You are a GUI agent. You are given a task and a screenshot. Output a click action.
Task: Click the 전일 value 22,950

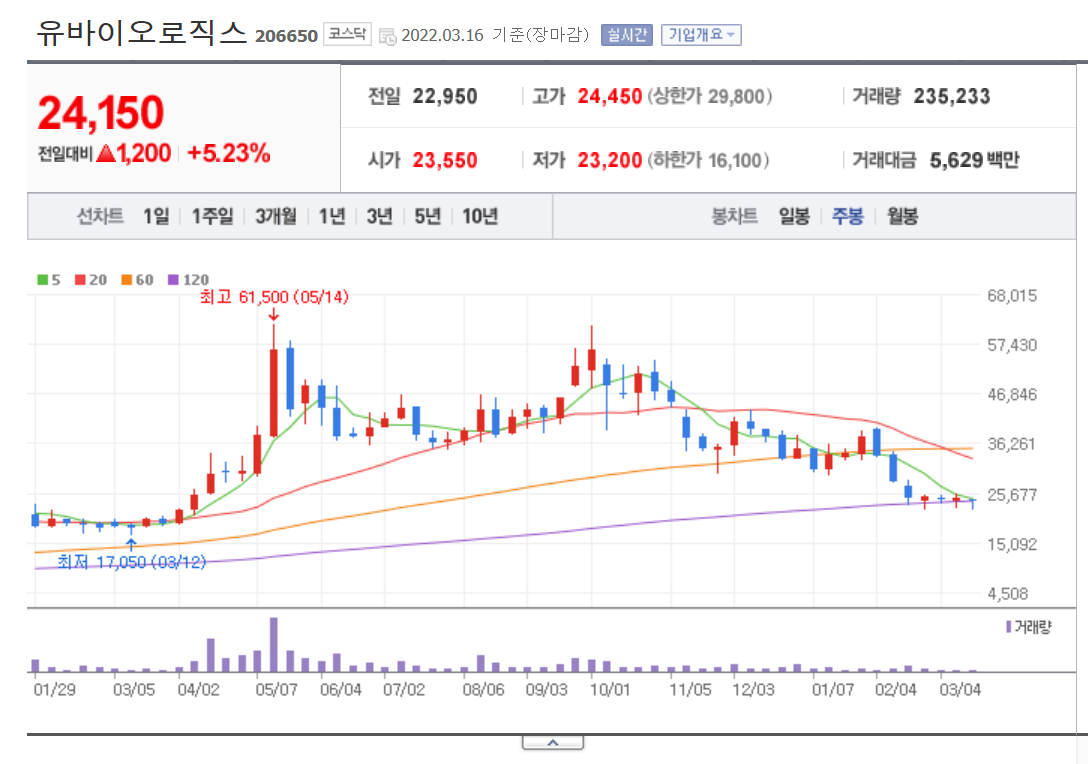pyautogui.click(x=445, y=96)
